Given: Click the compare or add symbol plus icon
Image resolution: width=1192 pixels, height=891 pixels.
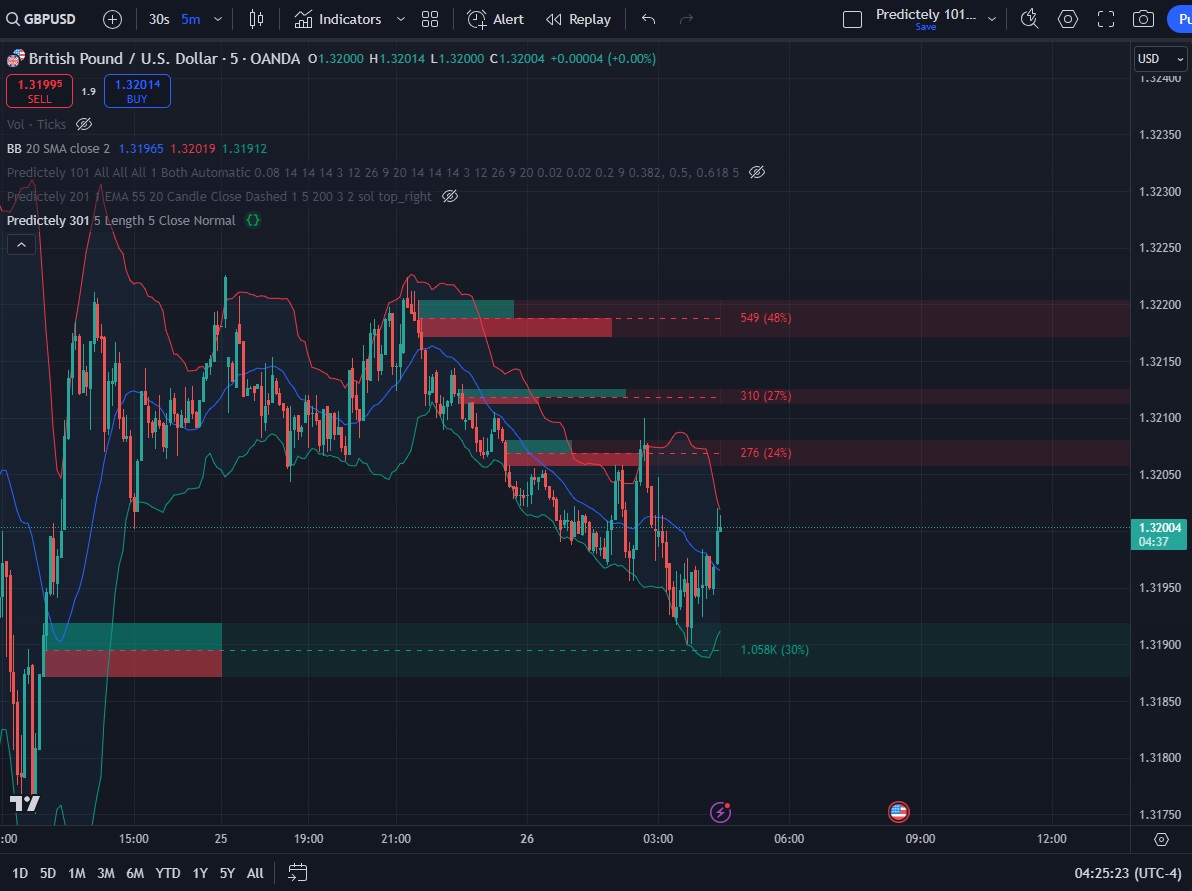Looking at the screenshot, I should (x=113, y=19).
